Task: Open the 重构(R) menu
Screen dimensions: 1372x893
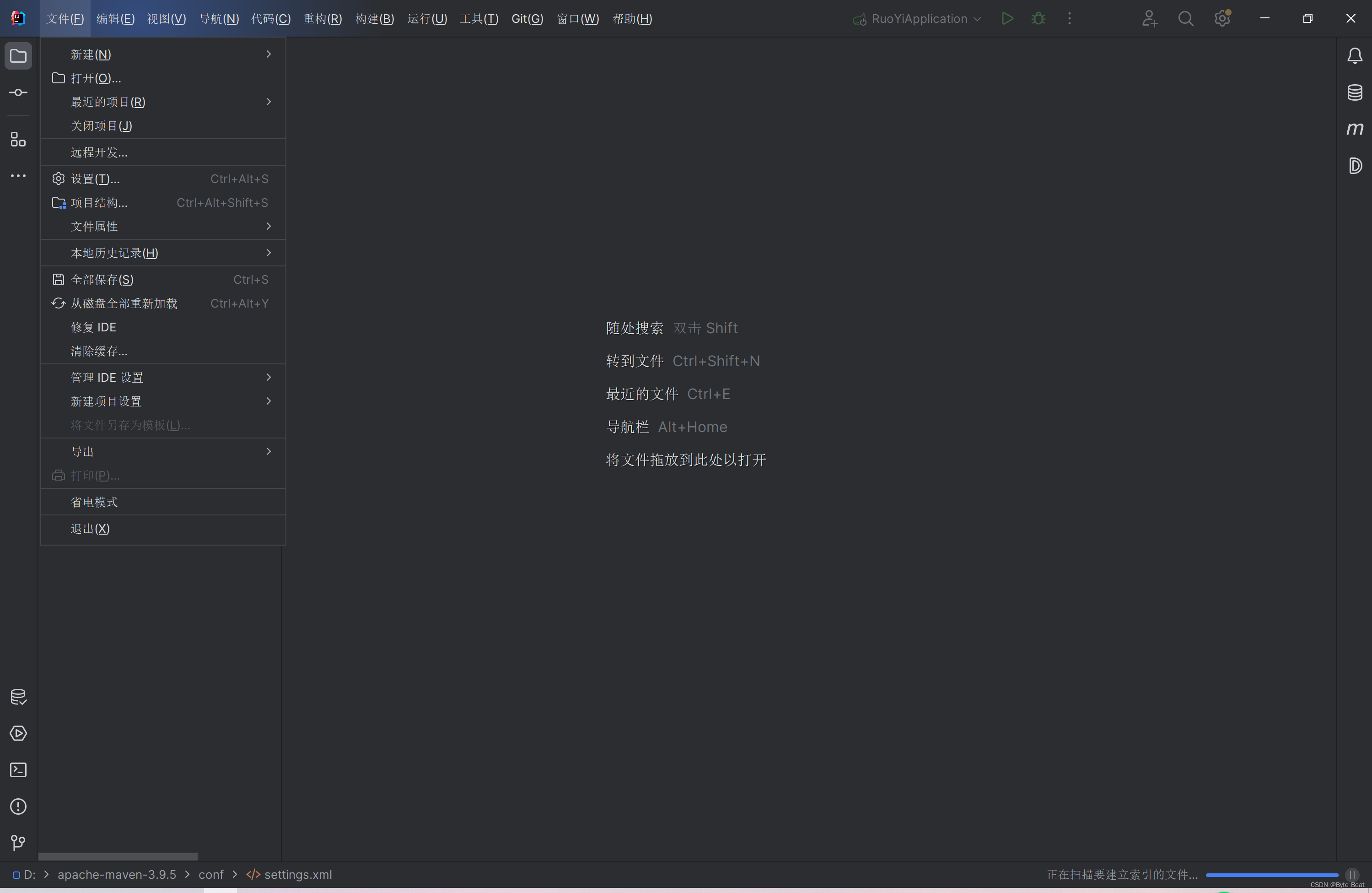Action: pos(323,18)
